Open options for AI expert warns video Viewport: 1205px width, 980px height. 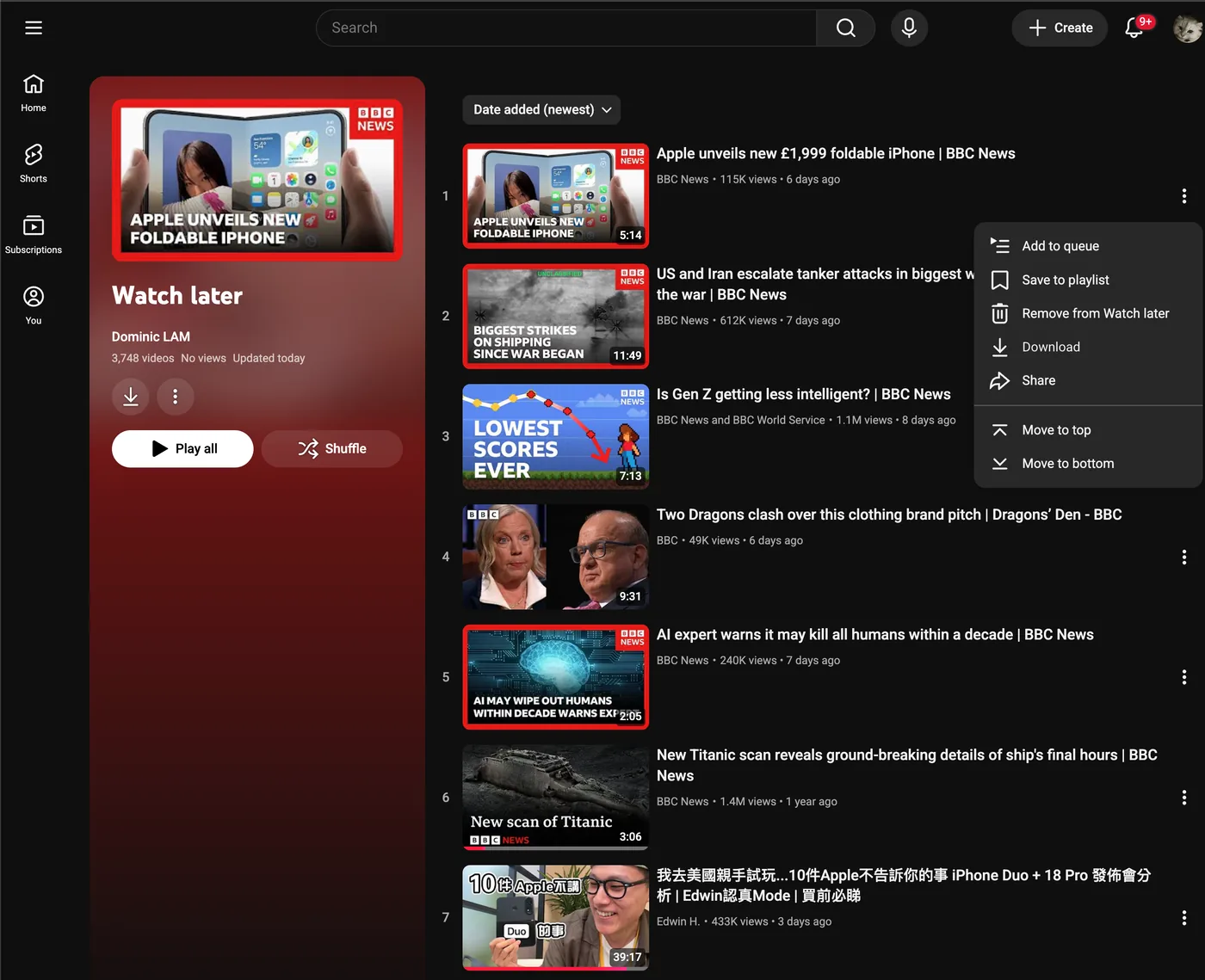(1184, 677)
